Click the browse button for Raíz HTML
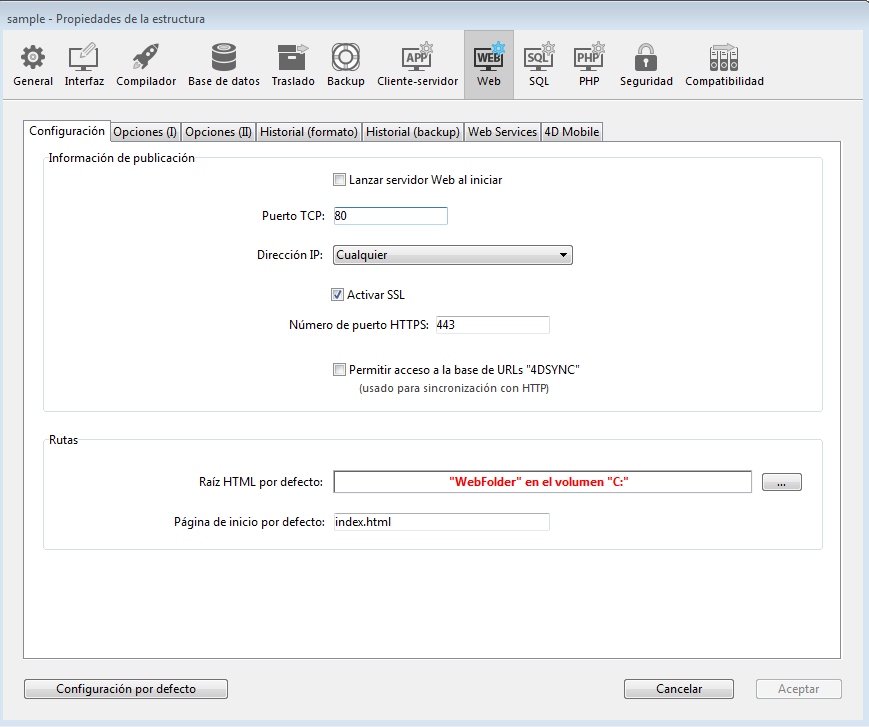 pos(781,483)
